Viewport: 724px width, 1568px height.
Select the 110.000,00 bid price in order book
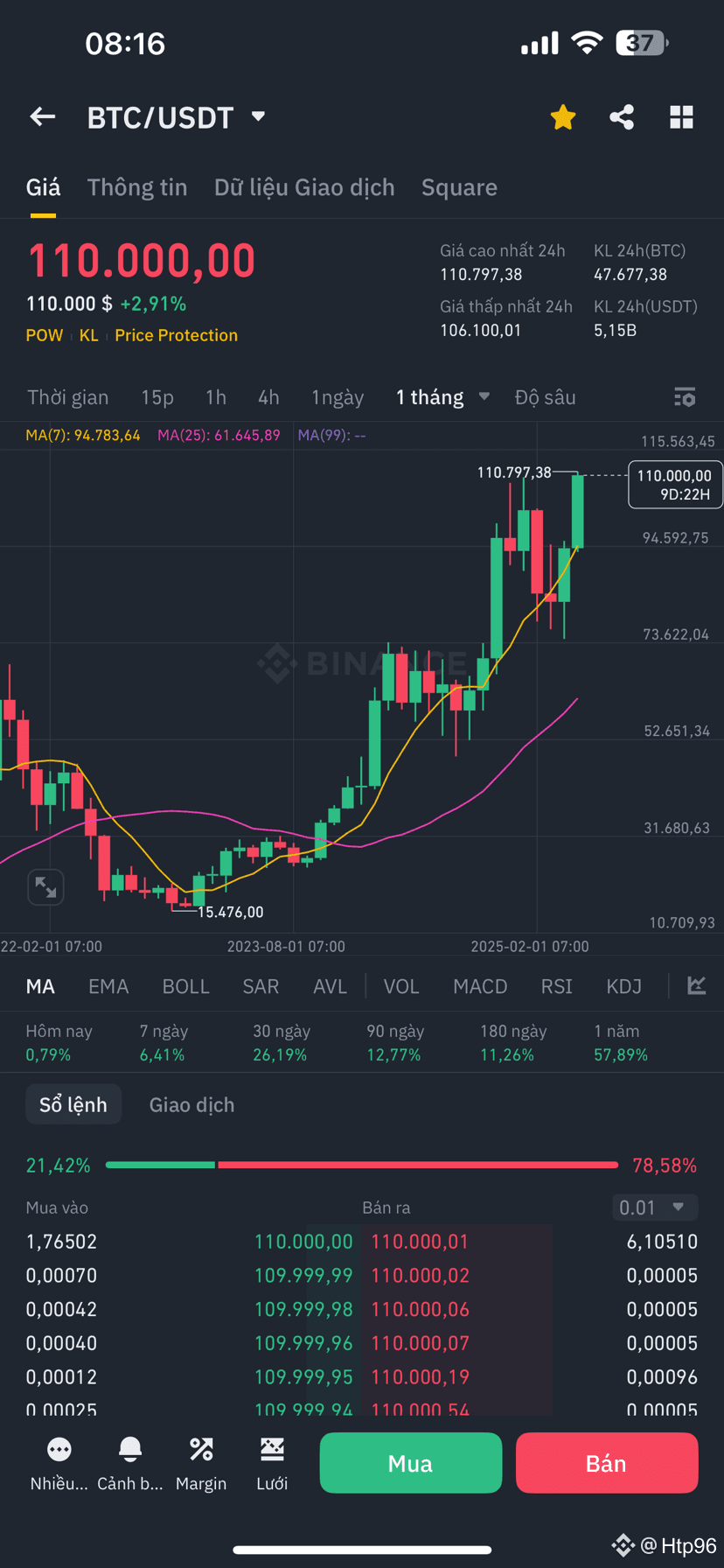tap(303, 1241)
